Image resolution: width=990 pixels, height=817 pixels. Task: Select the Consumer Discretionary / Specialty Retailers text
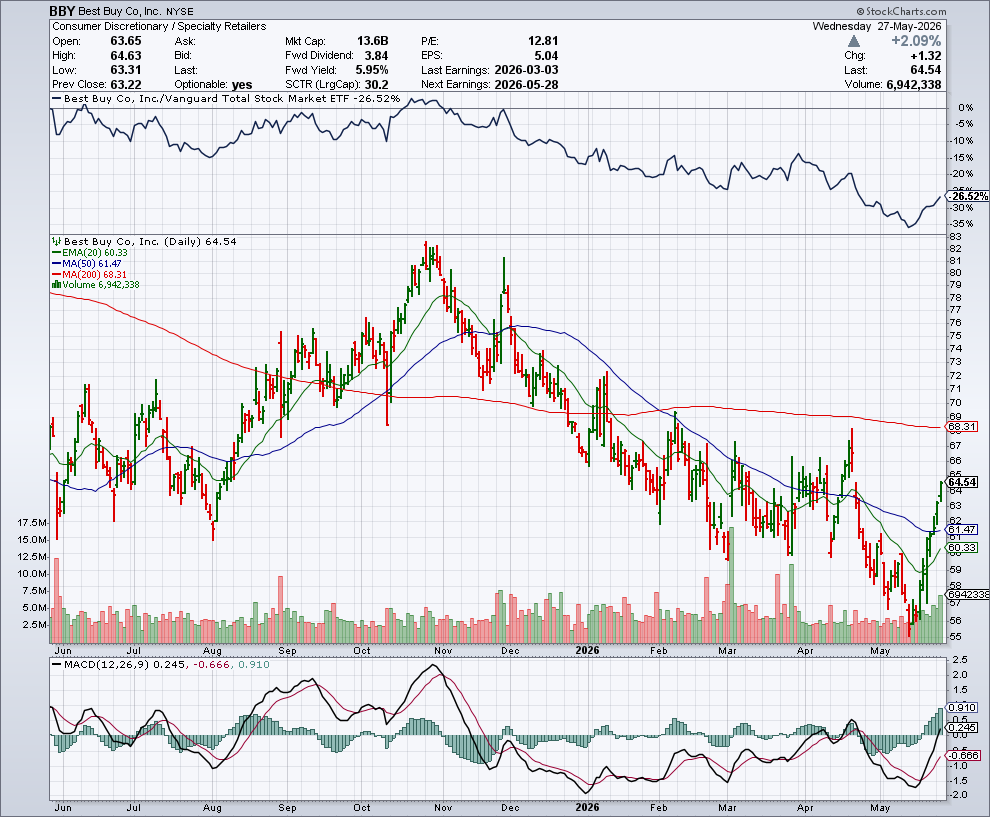pyautogui.click(x=159, y=26)
